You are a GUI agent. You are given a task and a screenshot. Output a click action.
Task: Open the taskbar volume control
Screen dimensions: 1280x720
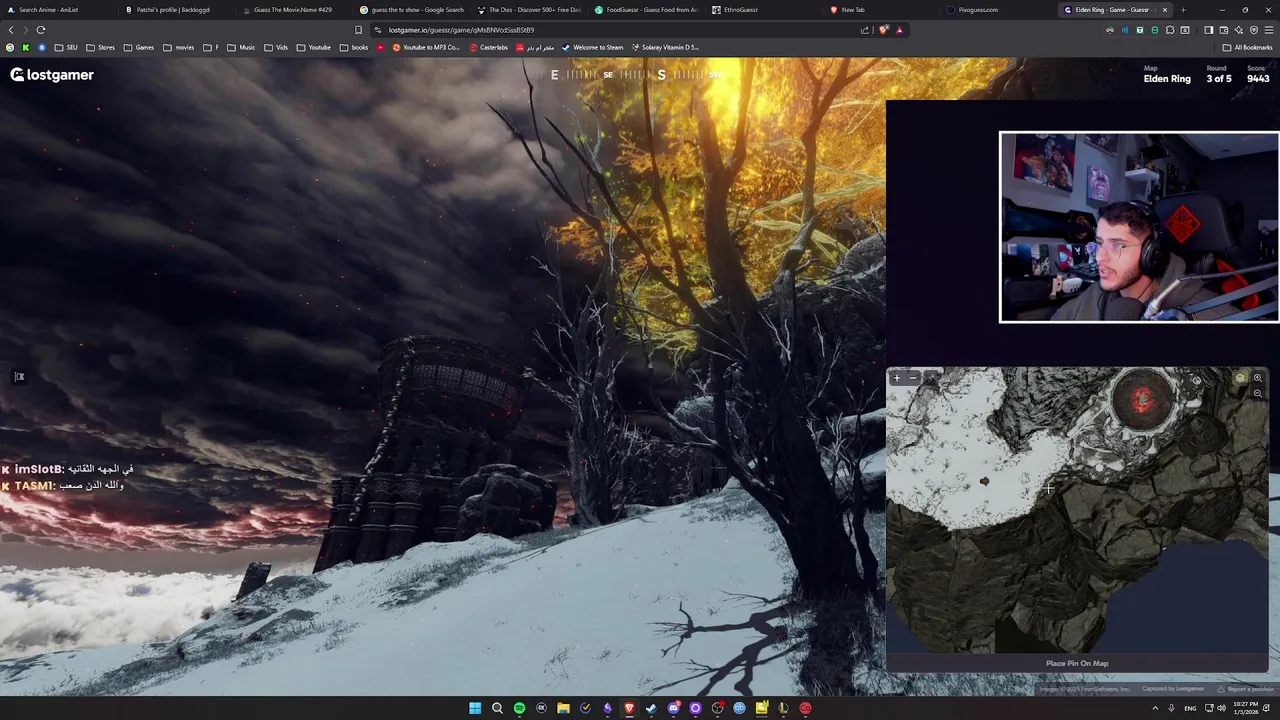point(1221,708)
